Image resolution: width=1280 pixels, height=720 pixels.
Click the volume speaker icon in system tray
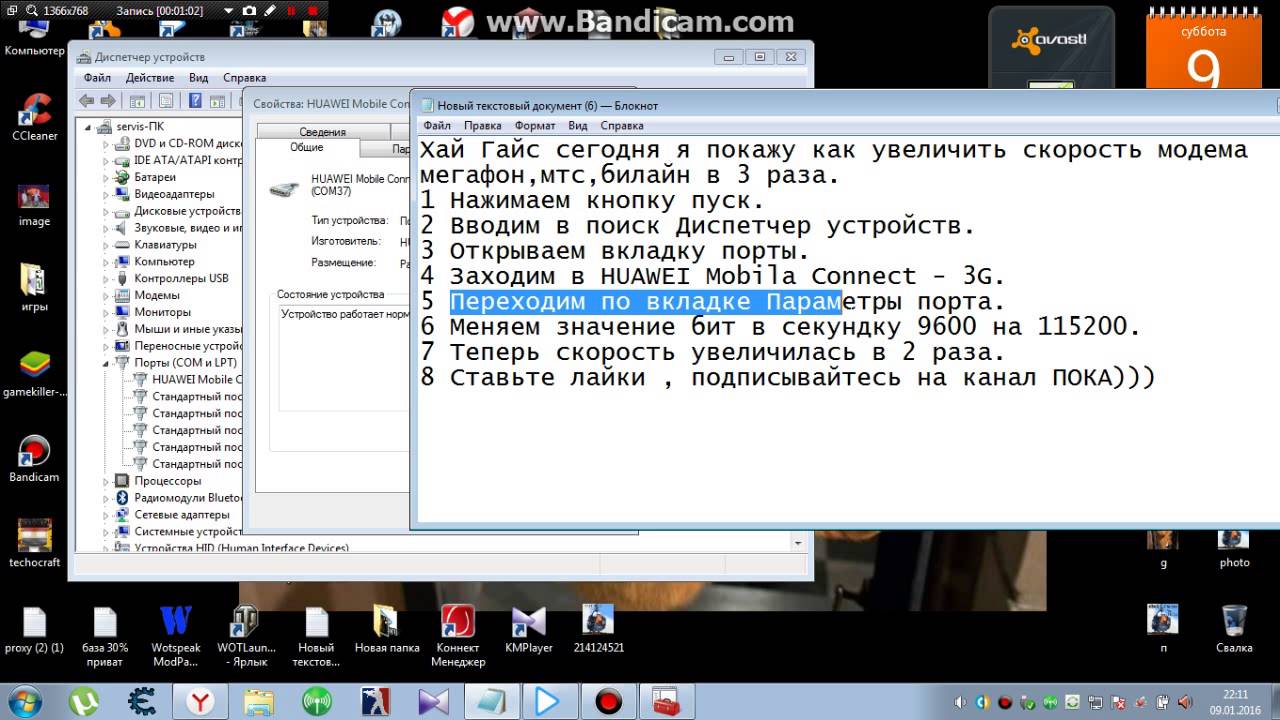click(x=959, y=702)
